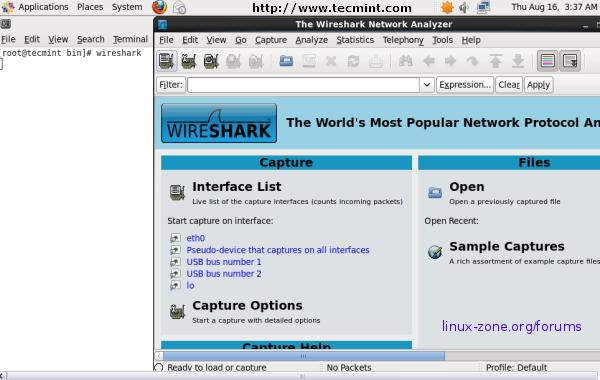Click the Sample Captures heading
The width and height of the screenshot is (600, 380).
point(507,246)
